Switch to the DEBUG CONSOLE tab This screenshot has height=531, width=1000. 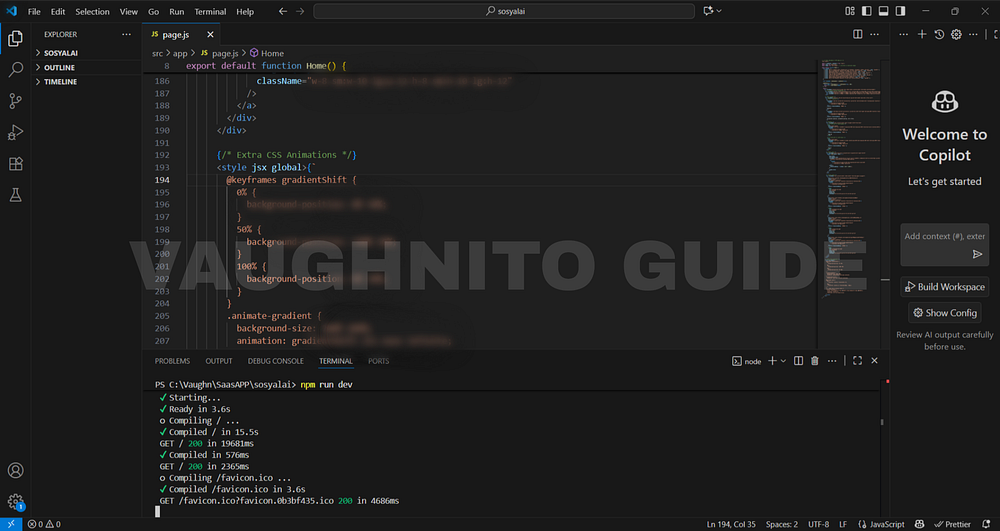pyautogui.click(x=276, y=361)
